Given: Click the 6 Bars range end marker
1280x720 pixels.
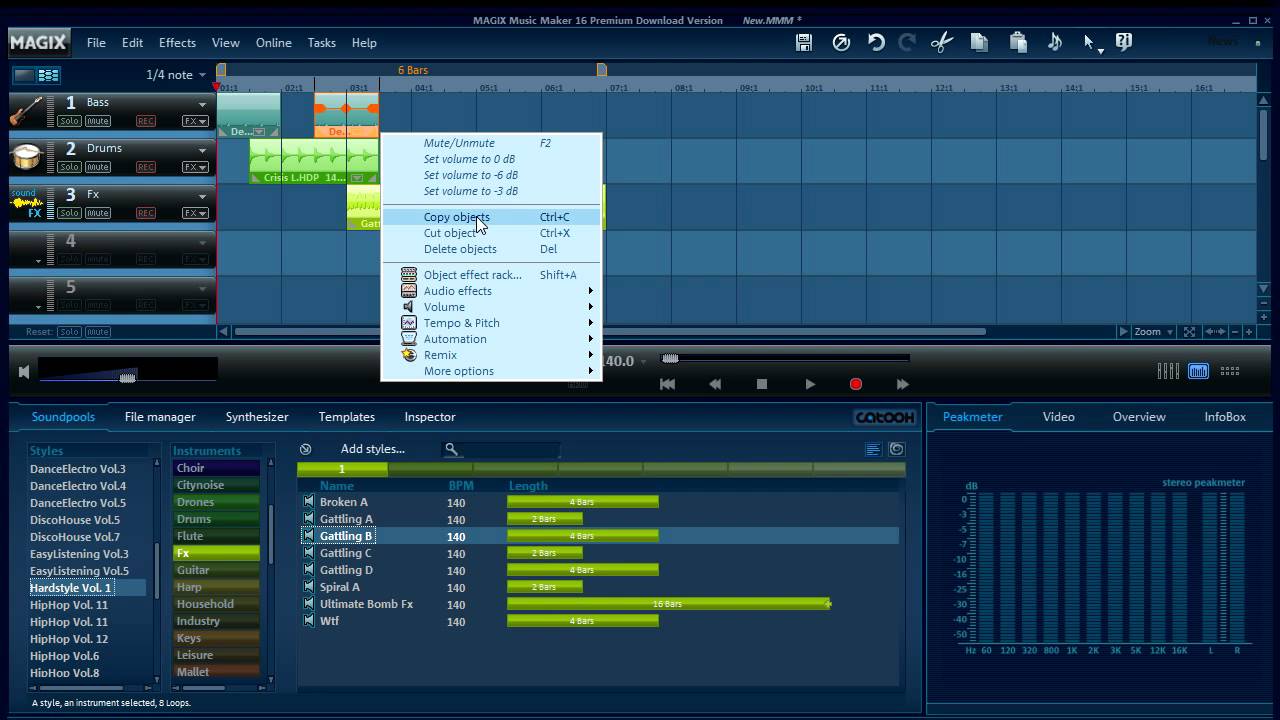Looking at the screenshot, I should [601, 70].
